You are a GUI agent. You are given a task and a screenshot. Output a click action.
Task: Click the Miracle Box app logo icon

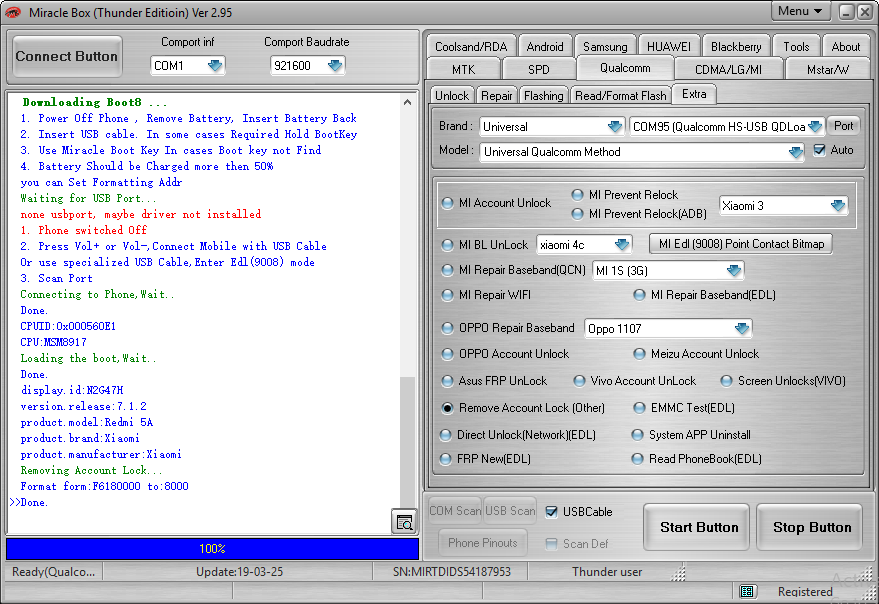[x=13, y=12]
